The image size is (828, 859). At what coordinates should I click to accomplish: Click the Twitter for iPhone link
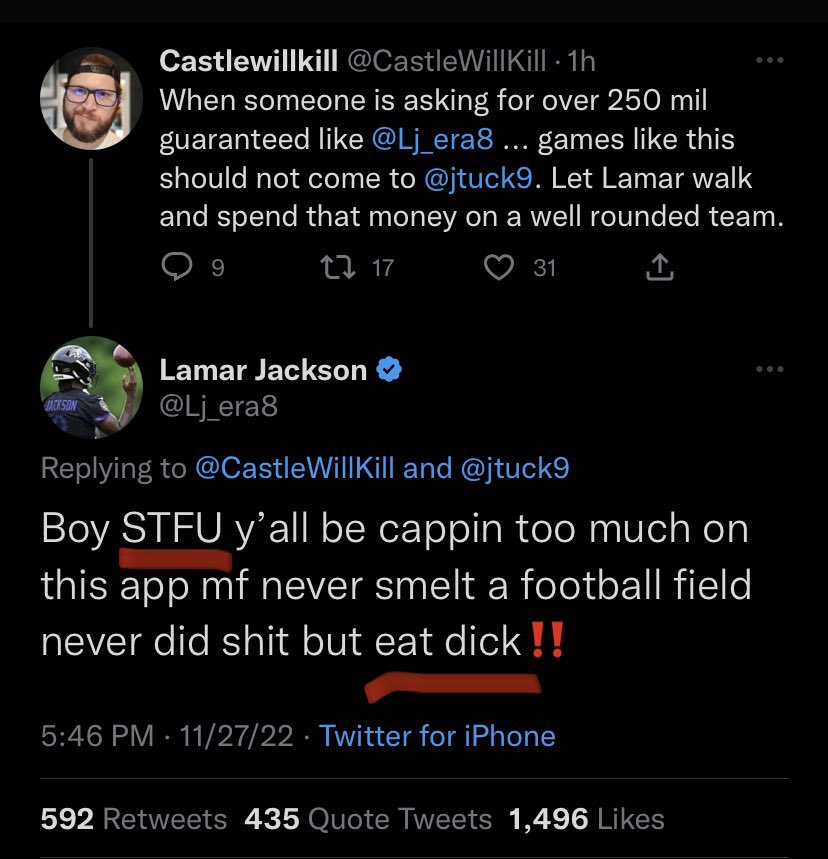437,735
